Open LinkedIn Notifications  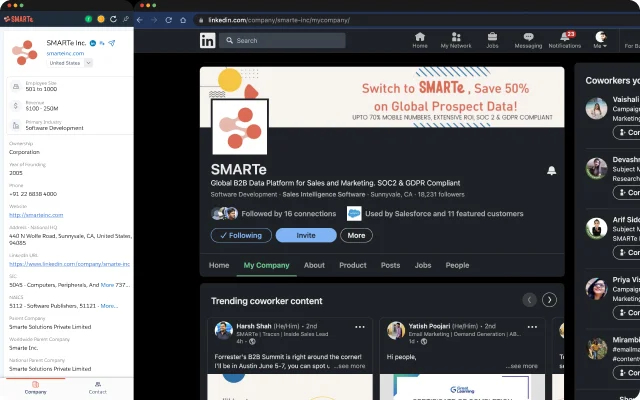pyautogui.click(x=564, y=40)
